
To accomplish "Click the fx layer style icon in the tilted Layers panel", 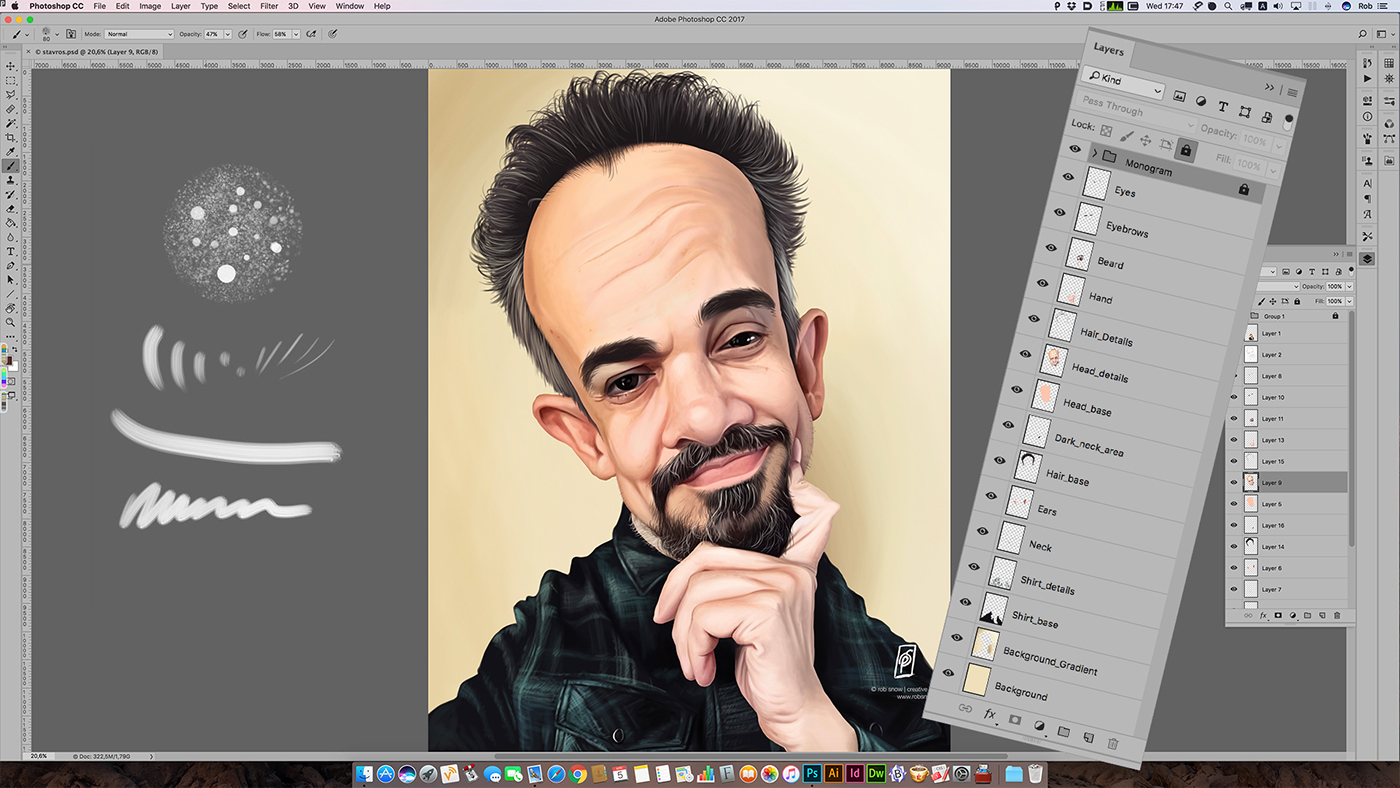I will 990,713.
